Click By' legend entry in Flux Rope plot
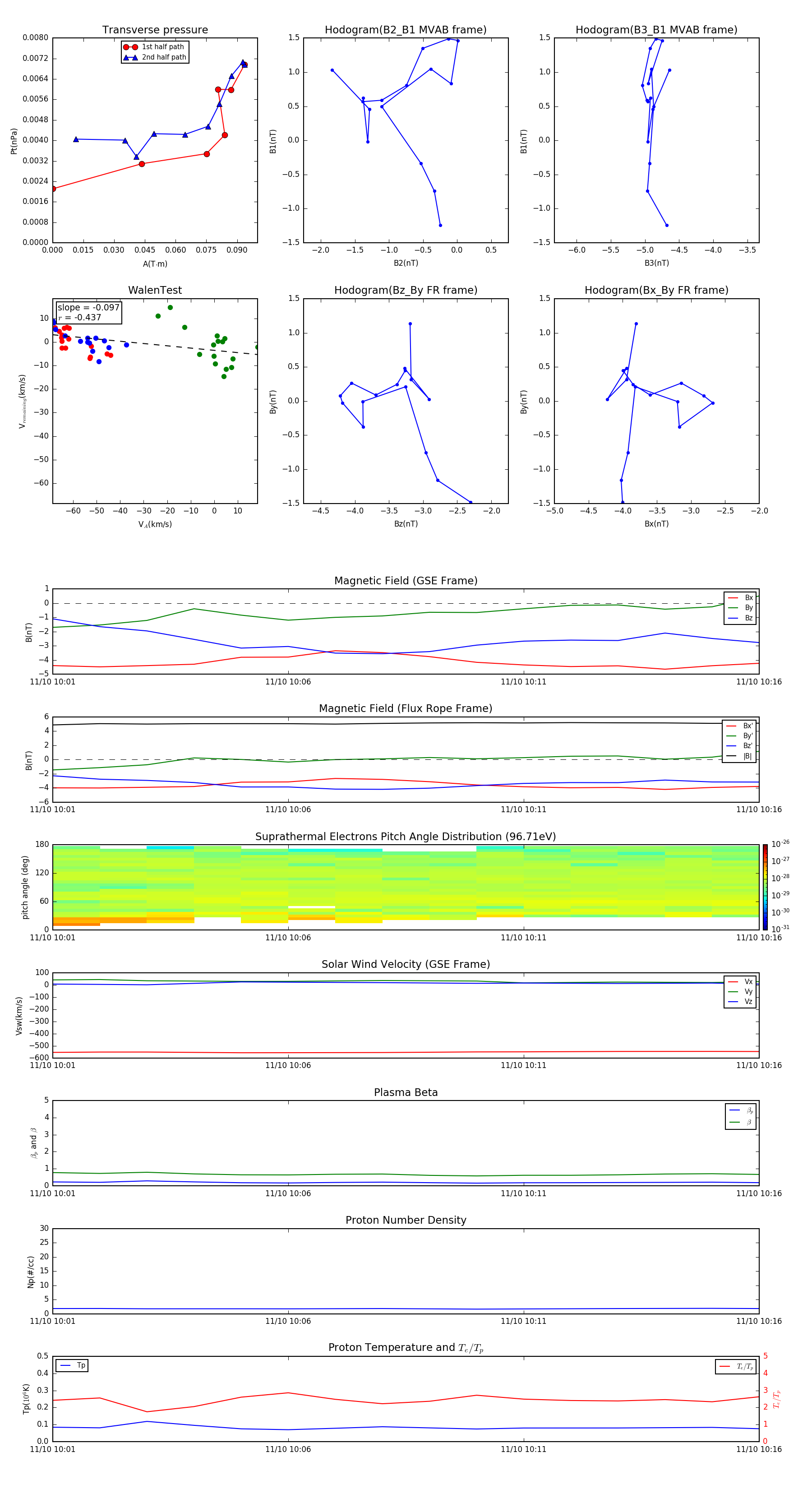The image size is (812, 1489). coord(739,736)
